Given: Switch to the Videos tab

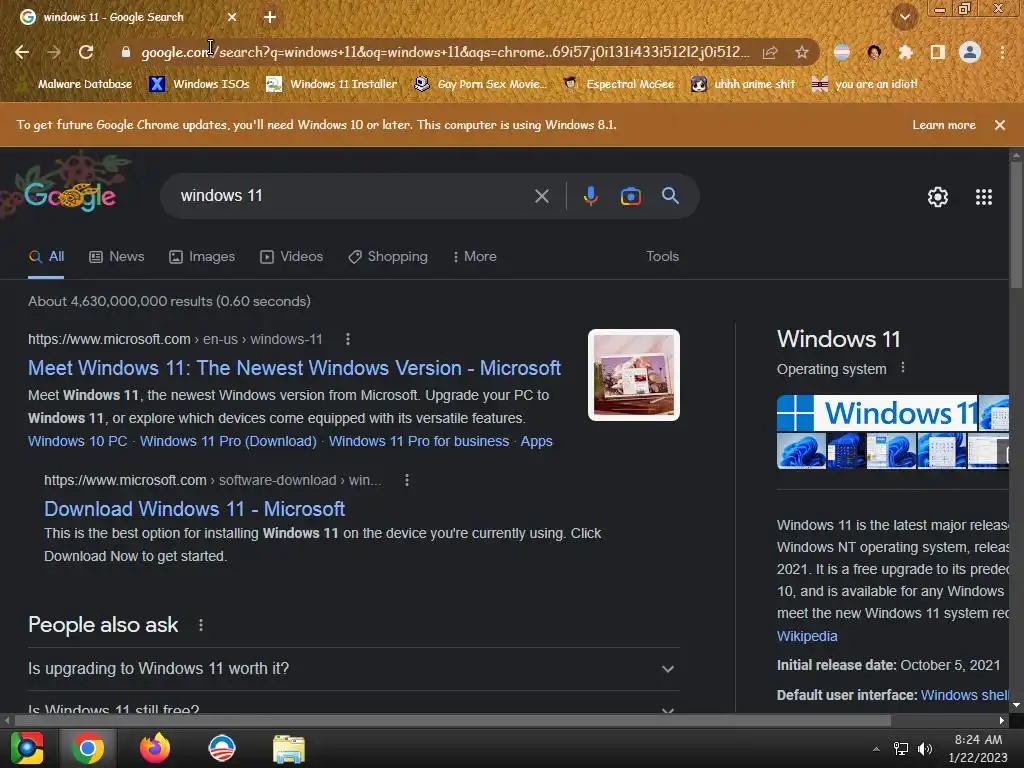Looking at the screenshot, I should (291, 257).
